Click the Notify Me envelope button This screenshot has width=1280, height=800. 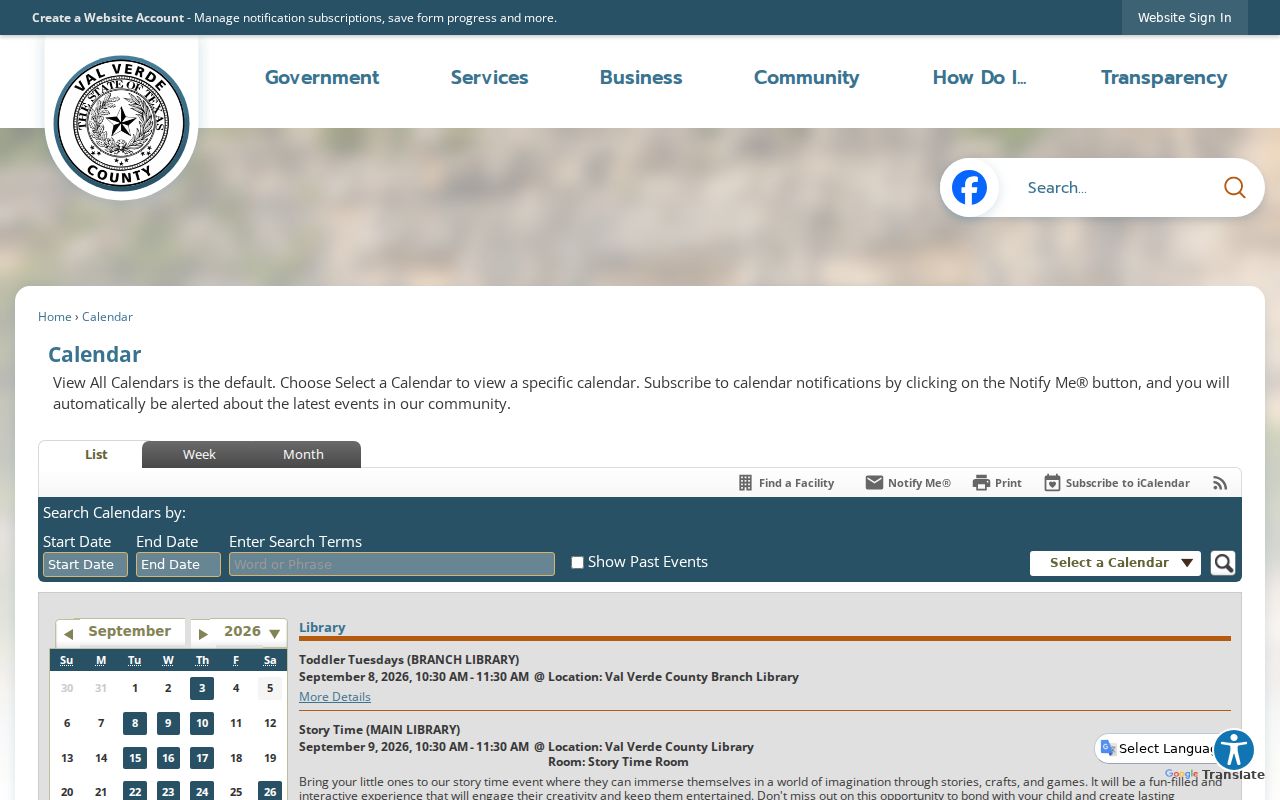click(x=908, y=483)
